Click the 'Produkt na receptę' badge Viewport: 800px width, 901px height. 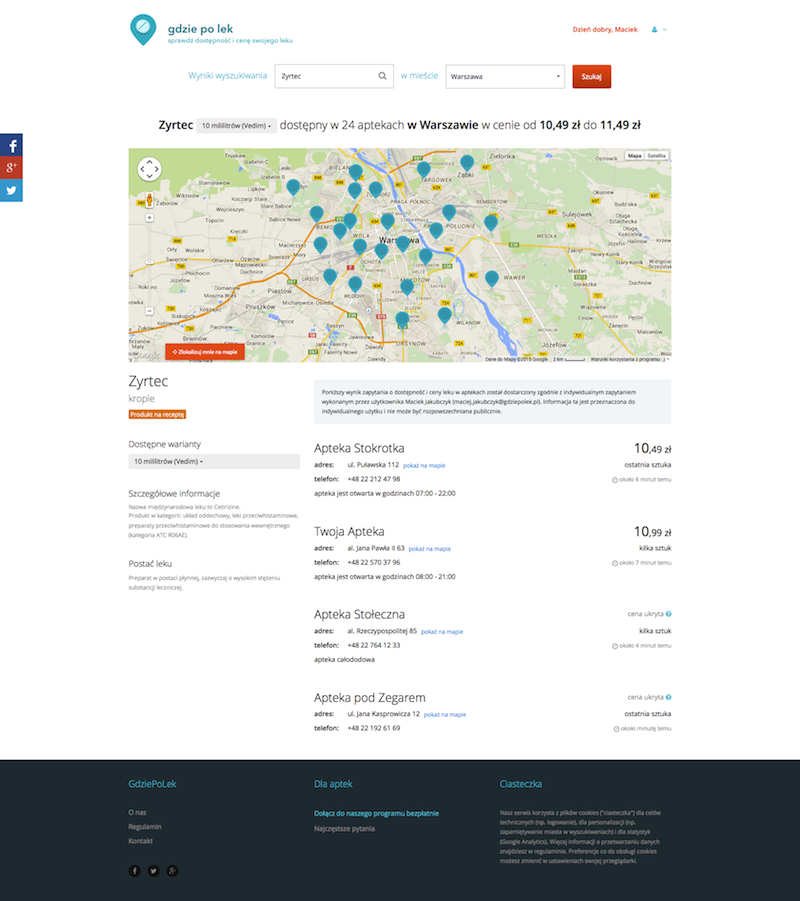tap(157, 414)
